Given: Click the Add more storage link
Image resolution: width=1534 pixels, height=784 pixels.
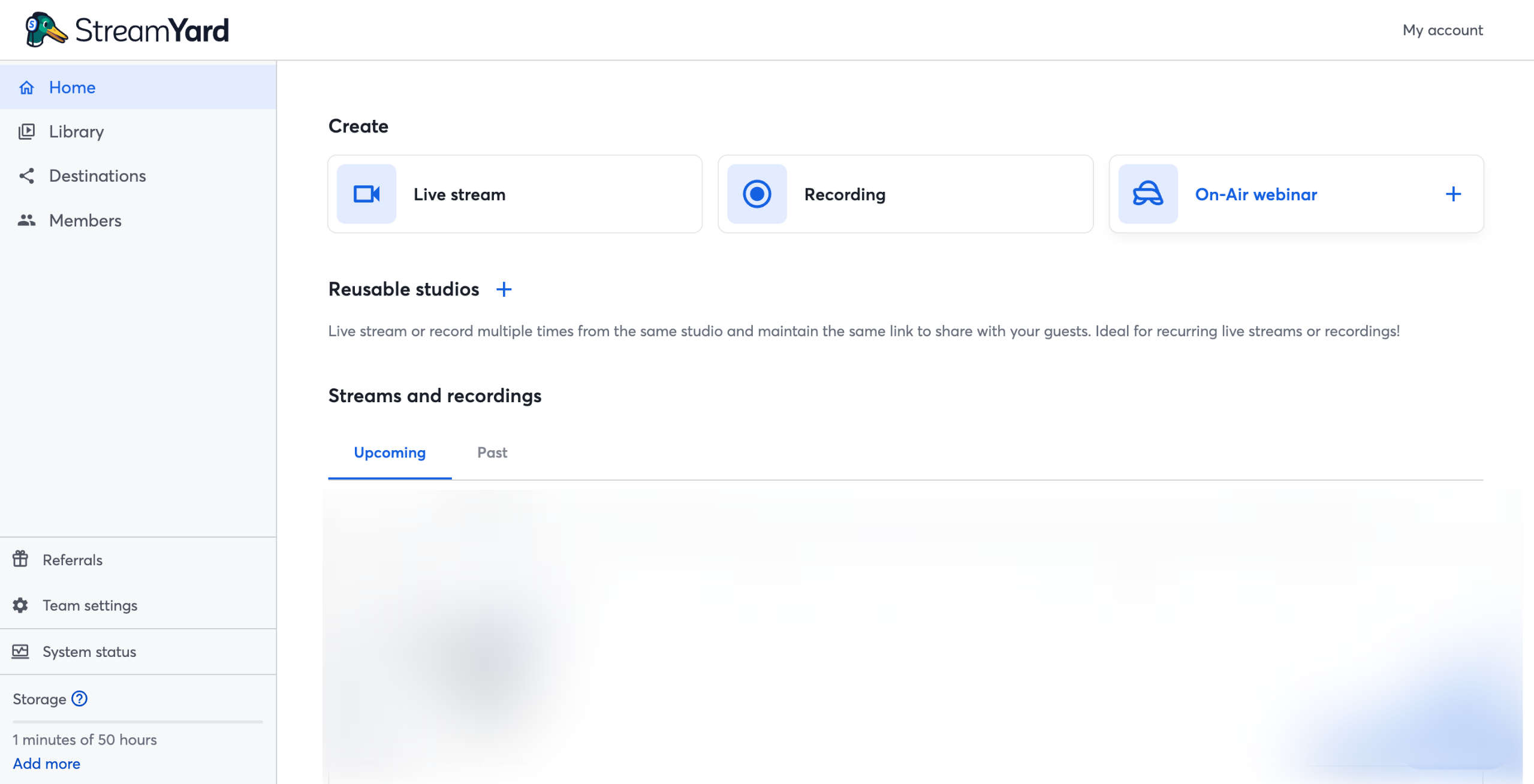Looking at the screenshot, I should [x=46, y=764].
